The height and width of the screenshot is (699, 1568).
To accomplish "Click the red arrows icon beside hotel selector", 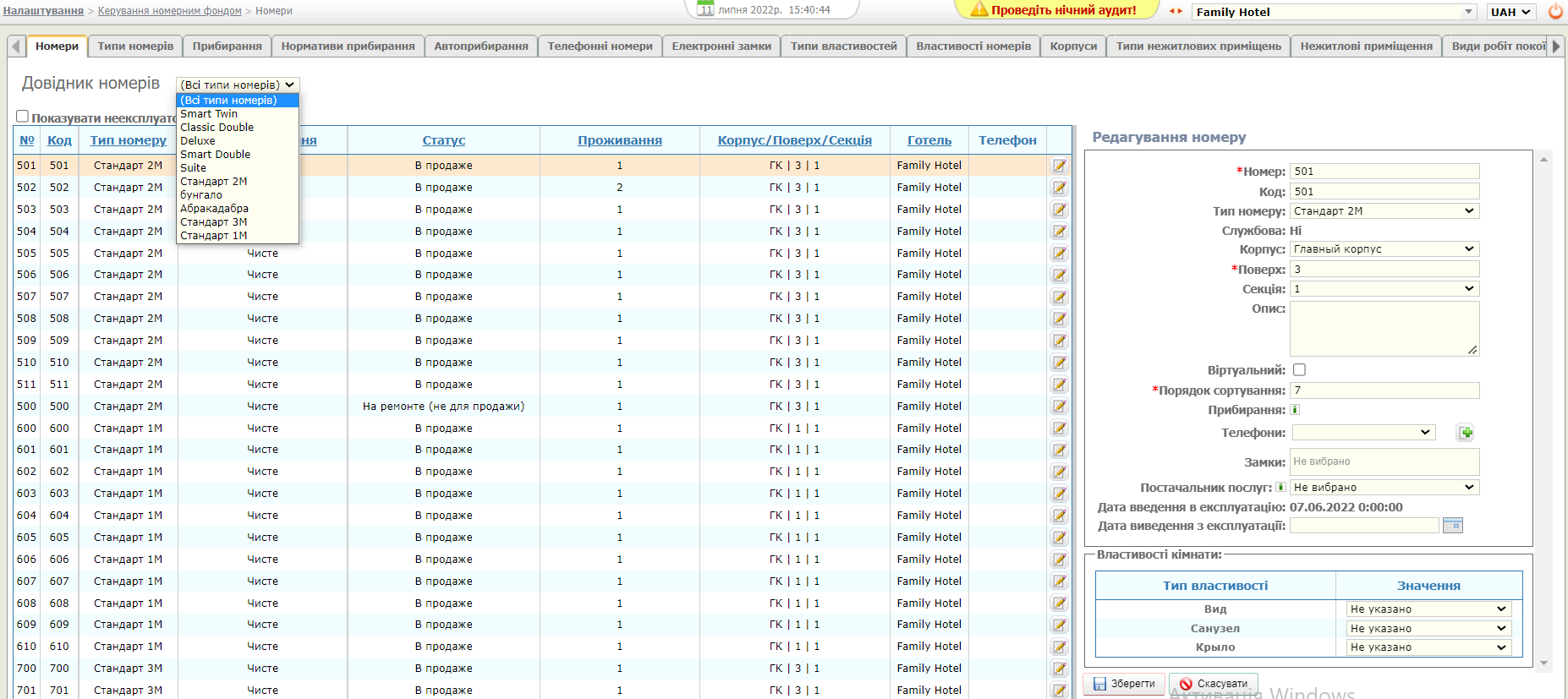I will coord(1176,12).
